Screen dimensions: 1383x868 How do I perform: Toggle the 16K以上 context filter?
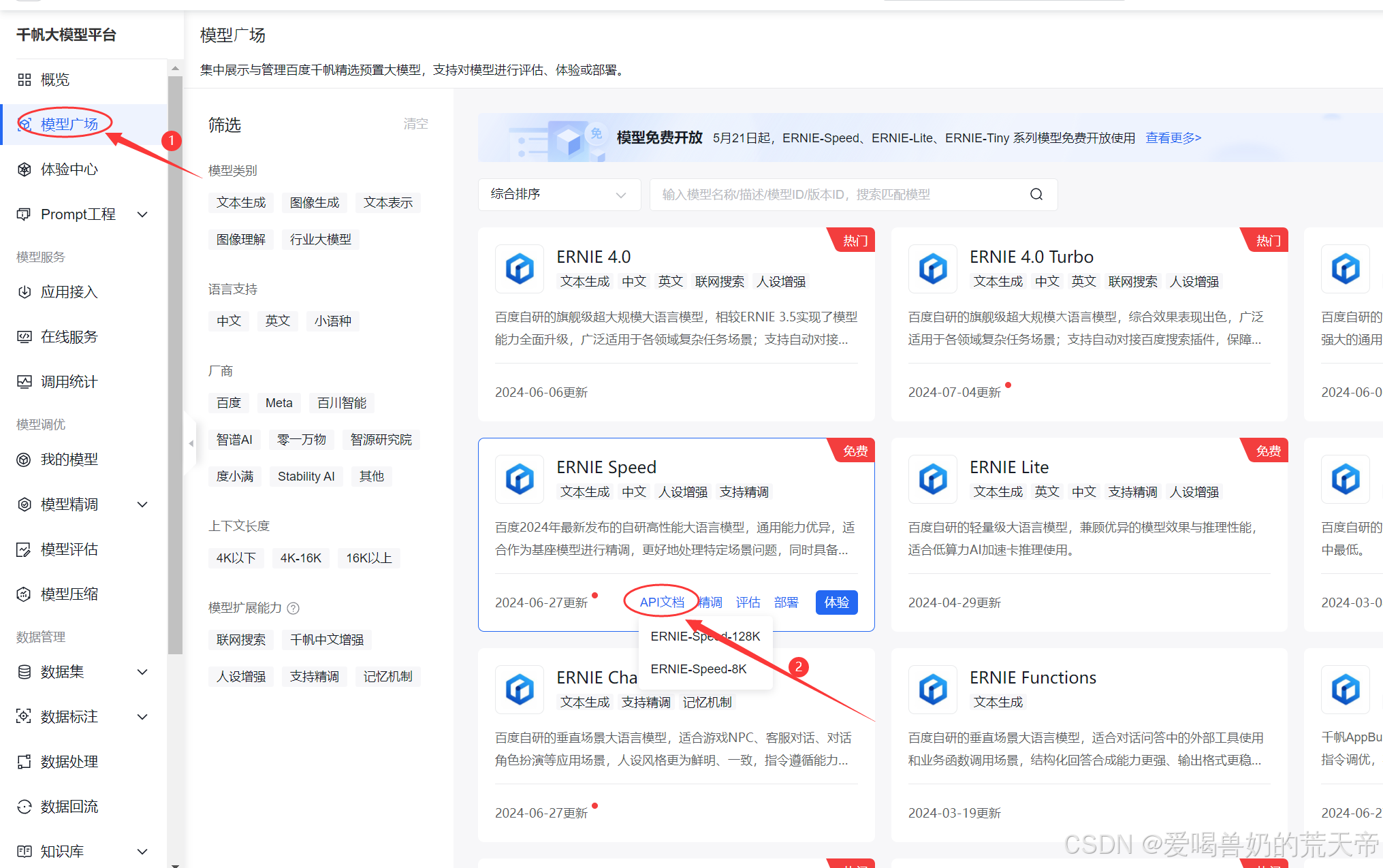(369, 558)
